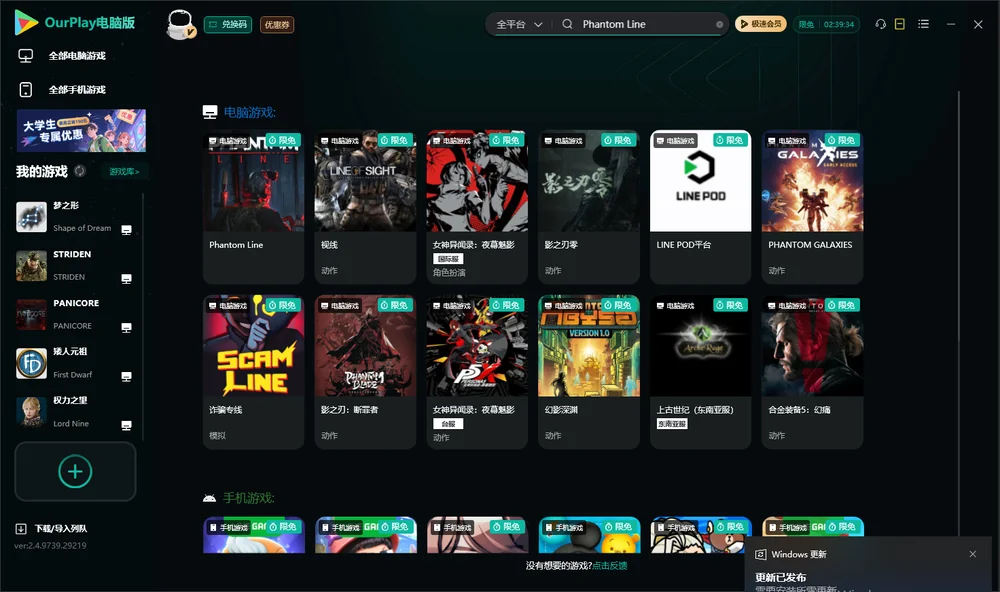Open the 影之刃零 game card
1000x592 pixels.
click(589, 207)
